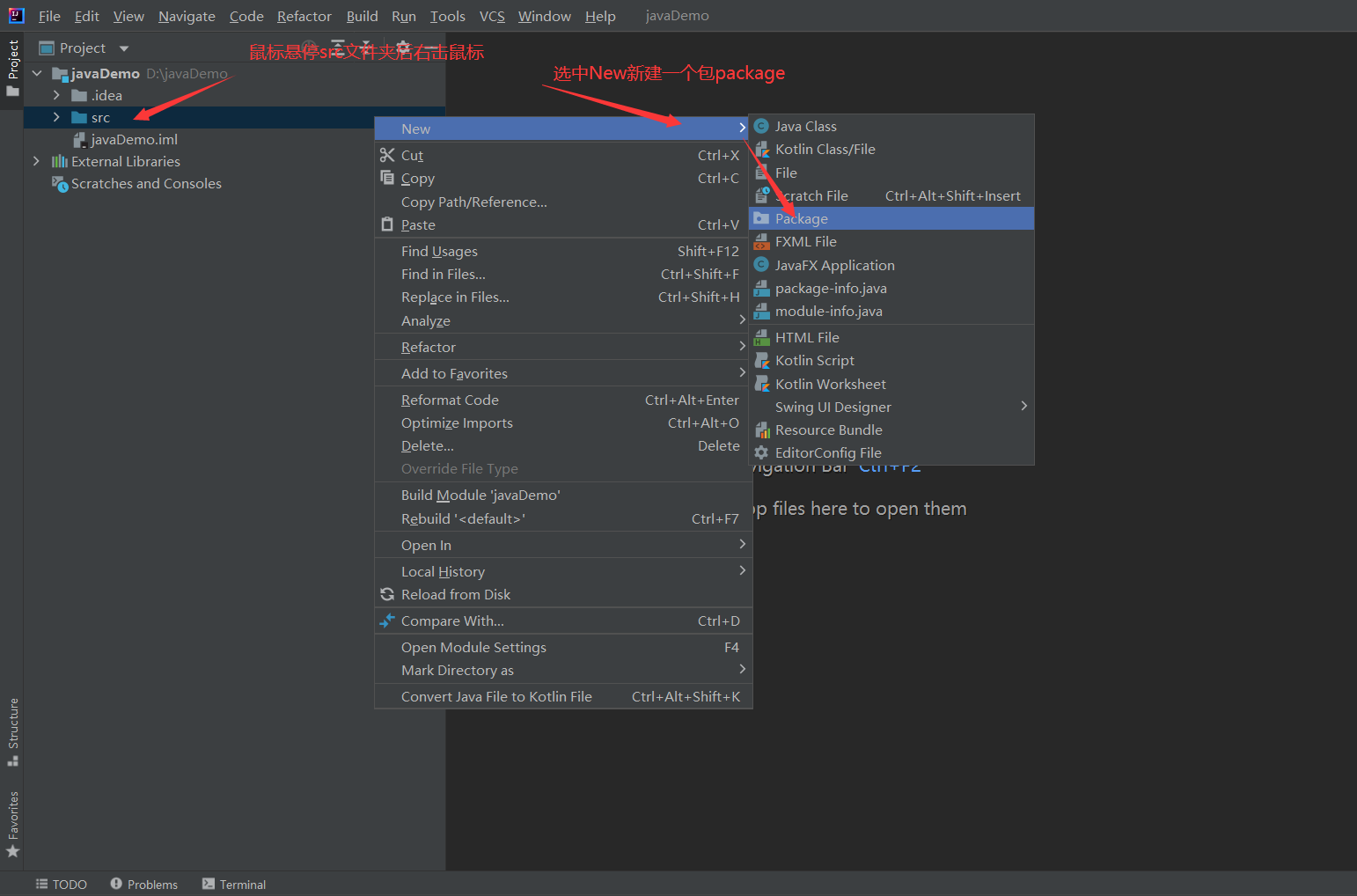Image resolution: width=1357 pixels, height=896 pixels.
Task: Choose Reformat Code entry
Action: coord(563,400)
